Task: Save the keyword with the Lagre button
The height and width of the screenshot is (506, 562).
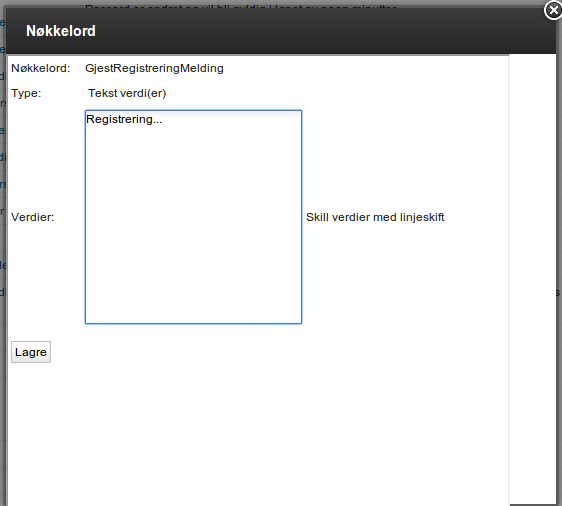Action: [x=31, y=352]
